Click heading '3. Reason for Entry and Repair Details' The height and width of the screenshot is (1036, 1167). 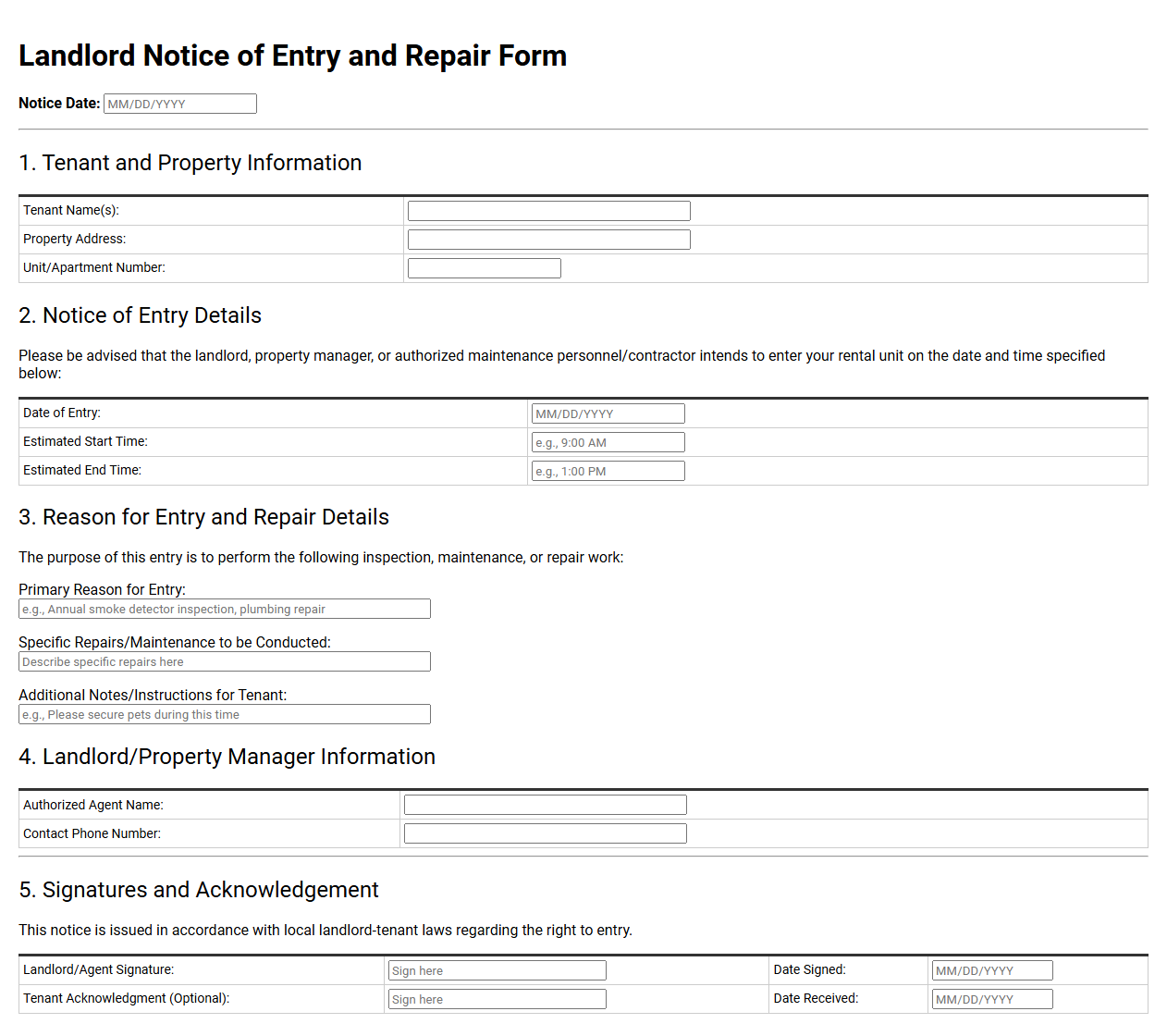(203, 517)
